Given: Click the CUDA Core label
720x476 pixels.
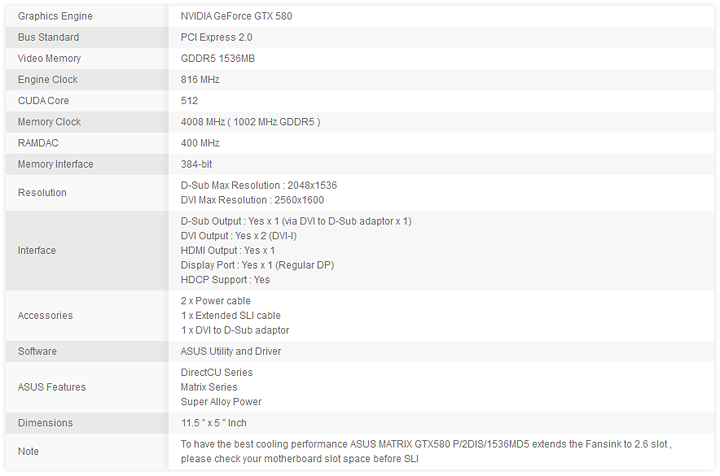Looking at the screenshot, I should [44, 101].
